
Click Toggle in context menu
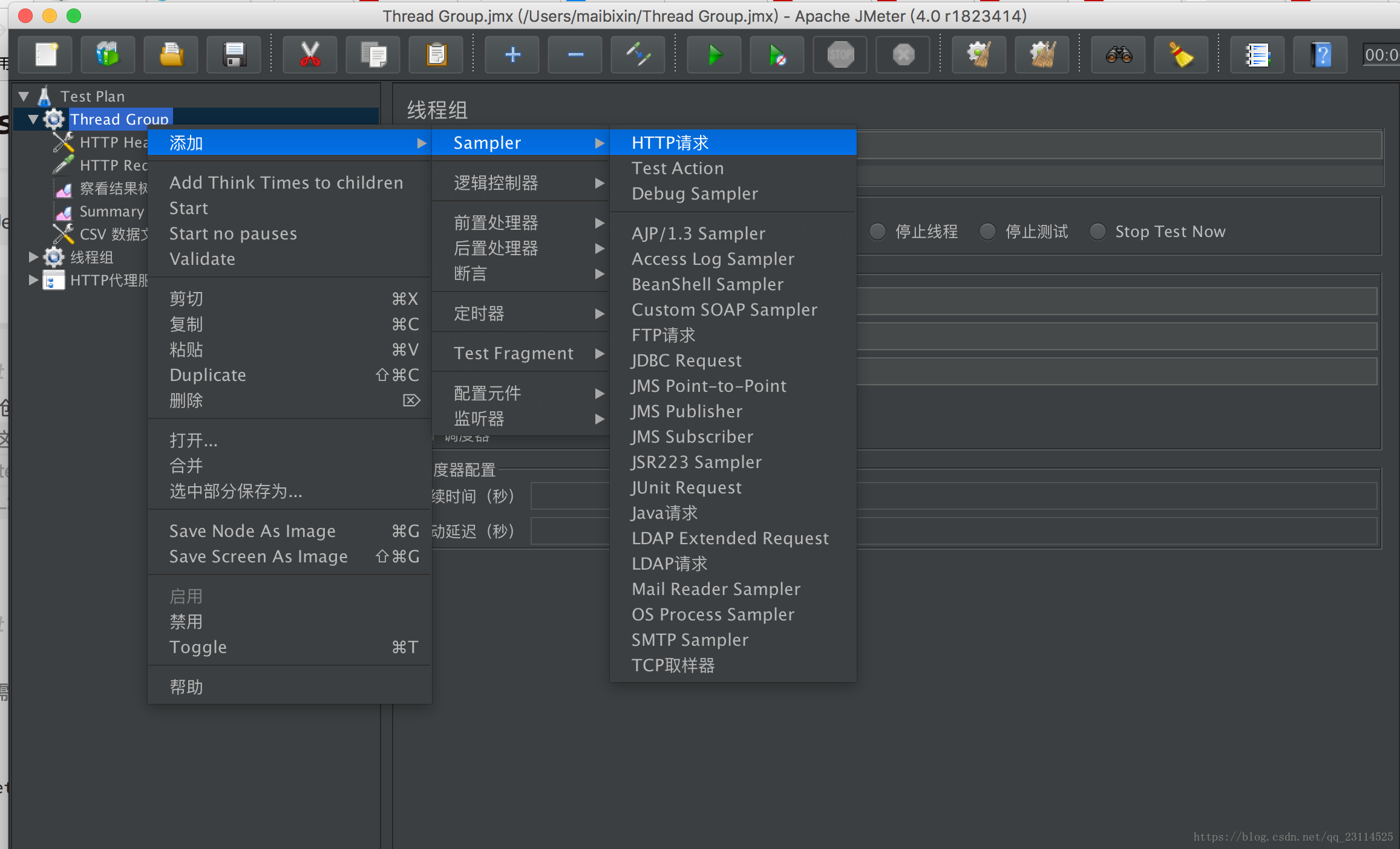tap(290, 647)
